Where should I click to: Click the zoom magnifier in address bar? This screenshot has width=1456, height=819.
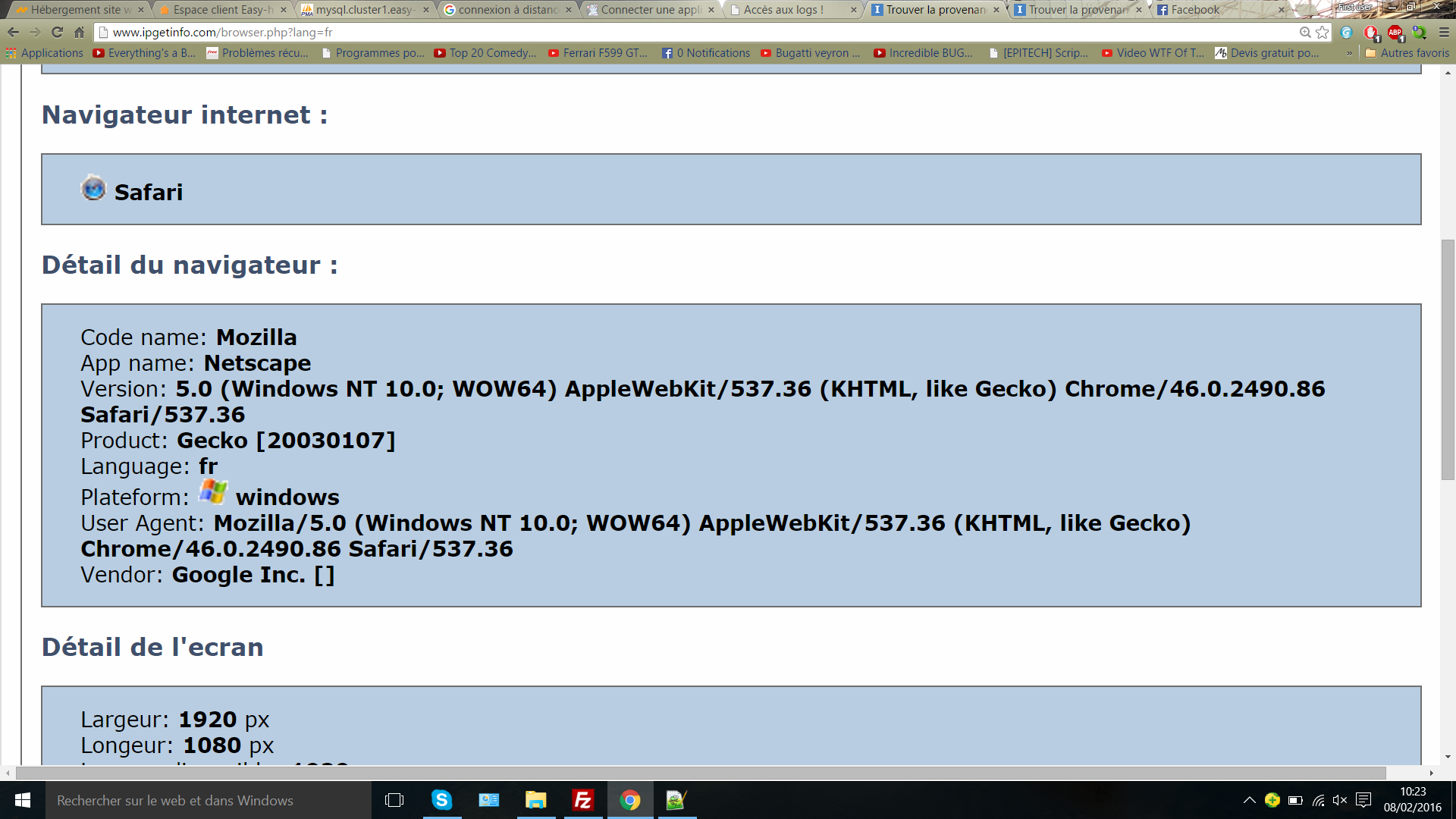(x=1305, y=33)
